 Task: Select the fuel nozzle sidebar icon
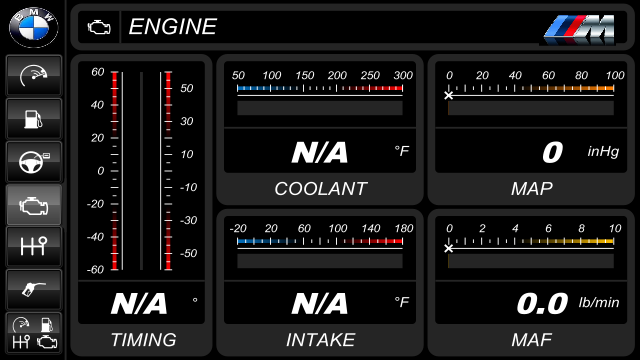pos(34,289)
